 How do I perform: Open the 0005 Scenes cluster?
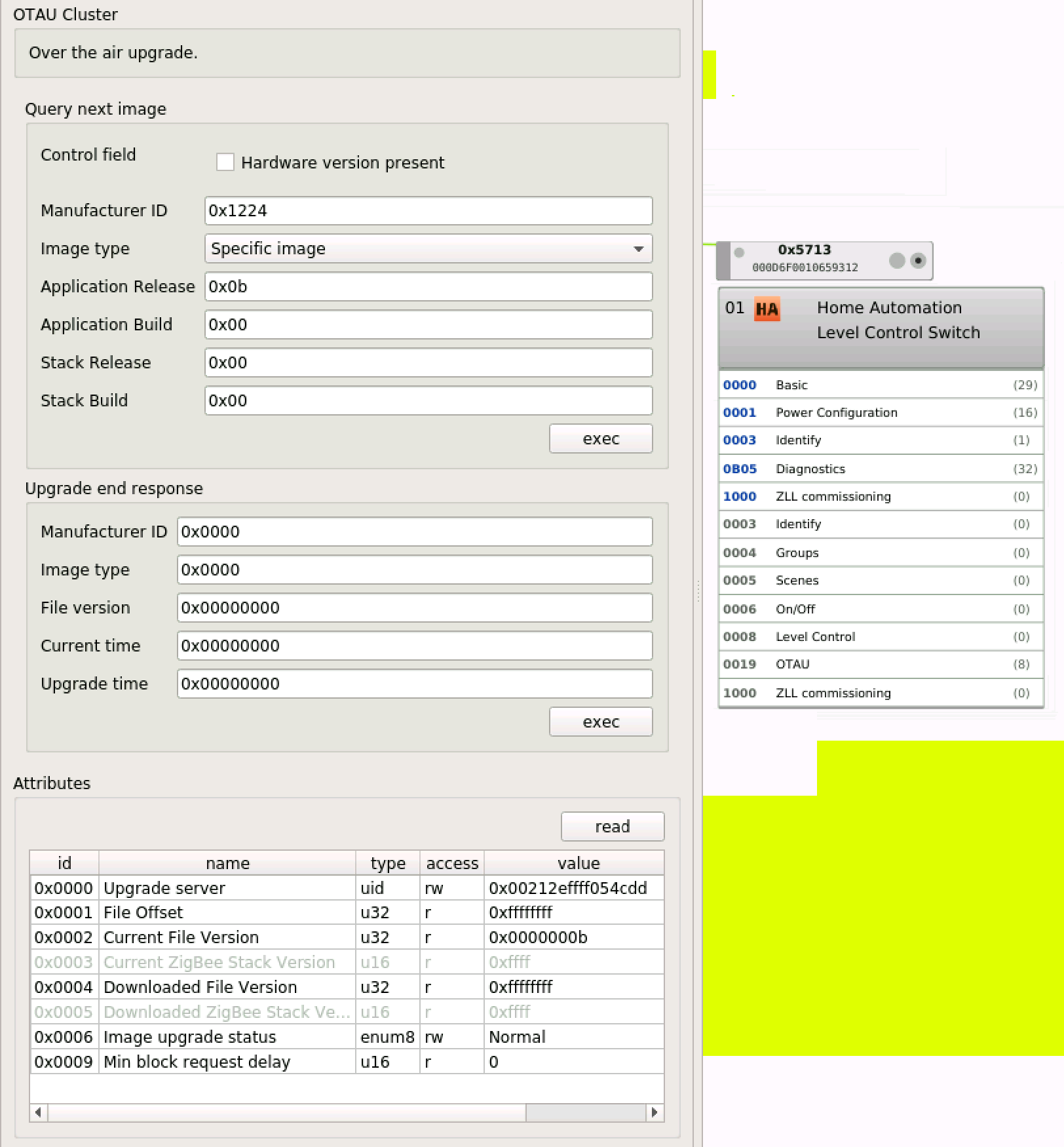(881, 580)
